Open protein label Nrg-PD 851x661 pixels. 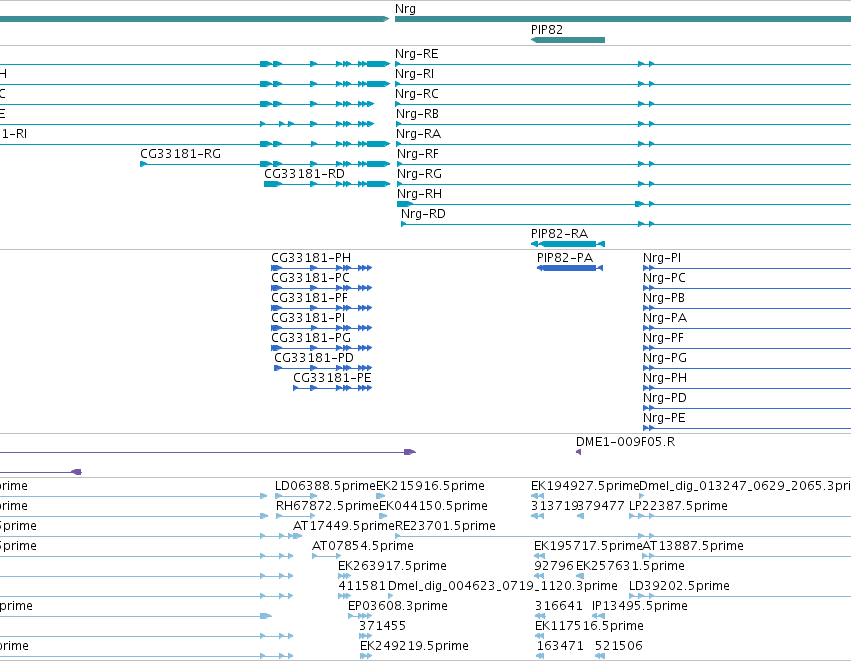click(664, 398)
